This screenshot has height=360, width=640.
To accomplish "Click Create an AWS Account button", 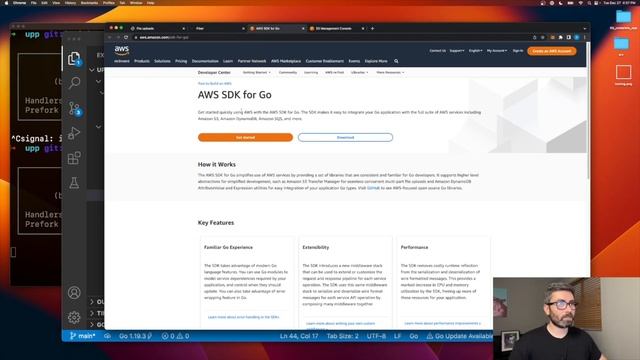I will (x=552, y=51).
